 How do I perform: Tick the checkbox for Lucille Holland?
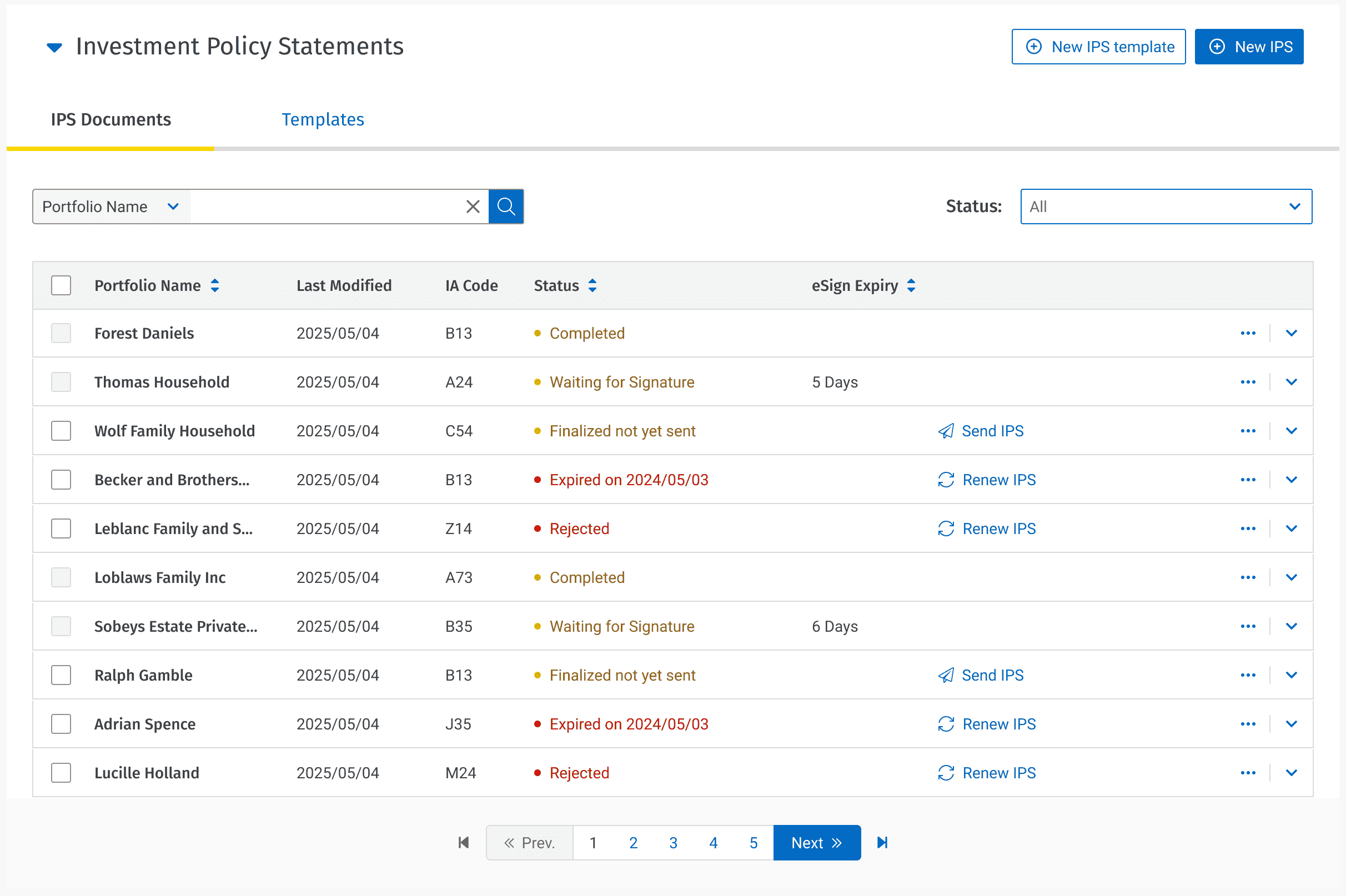pos(61,773)
